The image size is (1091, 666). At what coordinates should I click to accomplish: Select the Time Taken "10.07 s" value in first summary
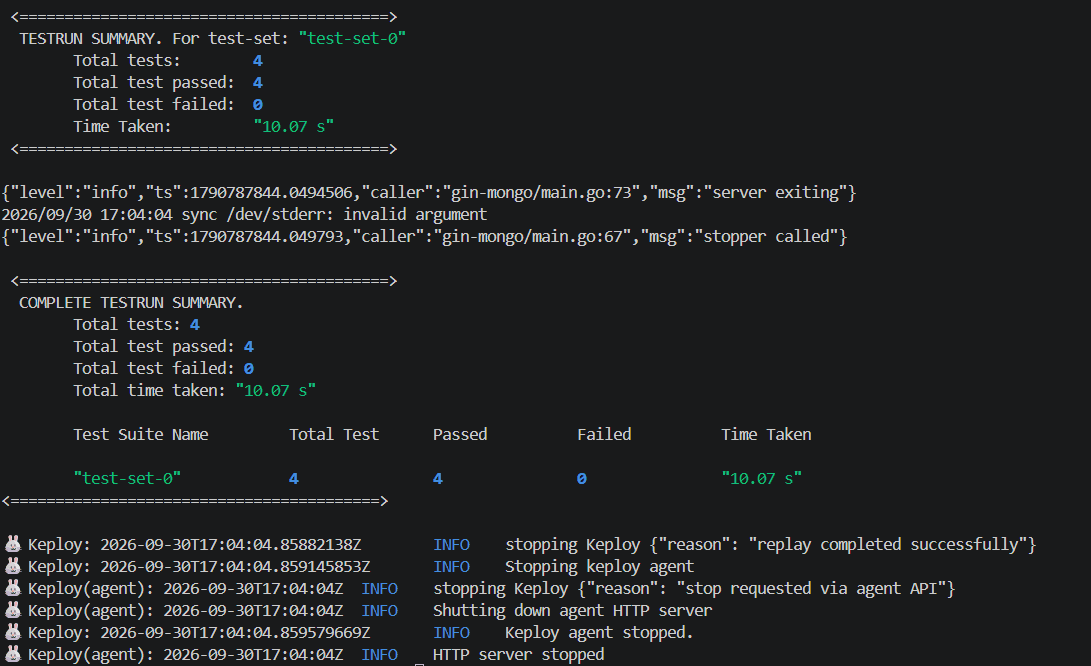294,127
